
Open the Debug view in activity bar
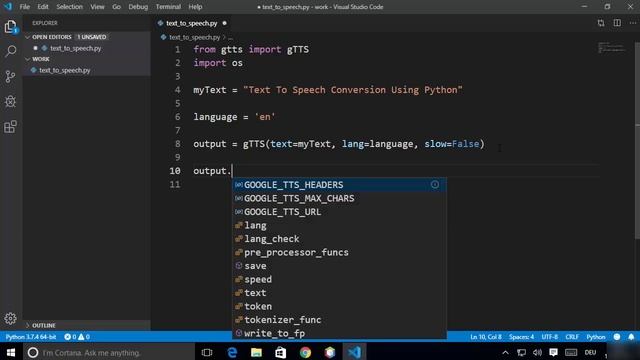[x=11, y=101]
